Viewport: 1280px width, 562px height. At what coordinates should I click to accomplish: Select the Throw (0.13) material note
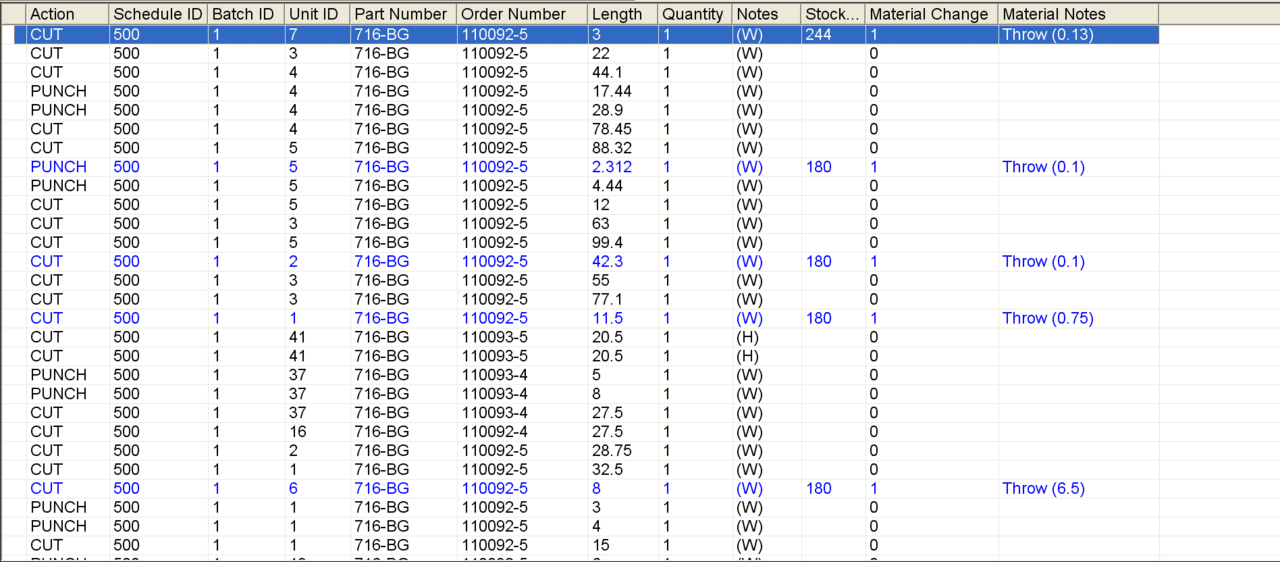[1047, 34]
